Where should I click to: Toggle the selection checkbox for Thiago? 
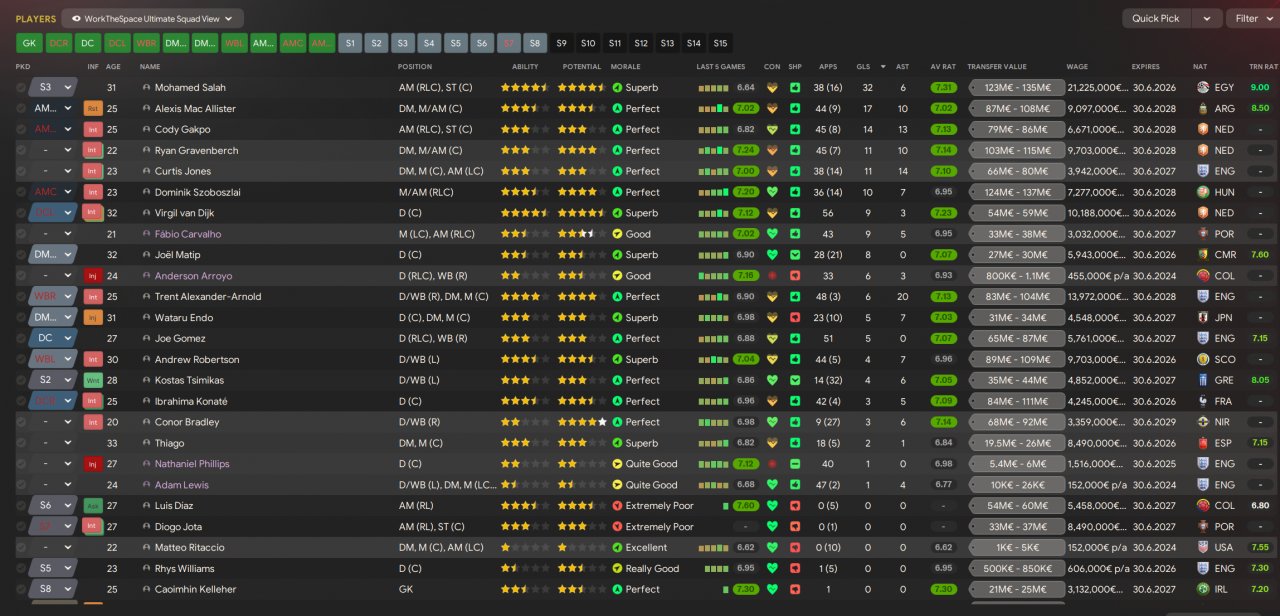point(21,443)
